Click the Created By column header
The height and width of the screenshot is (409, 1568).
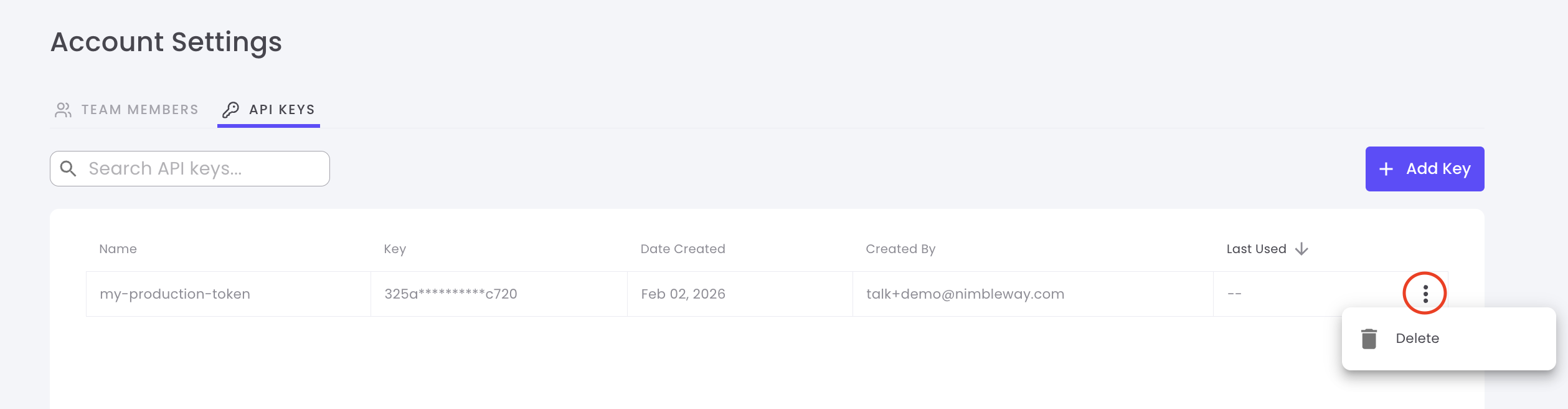coord(900,249)
